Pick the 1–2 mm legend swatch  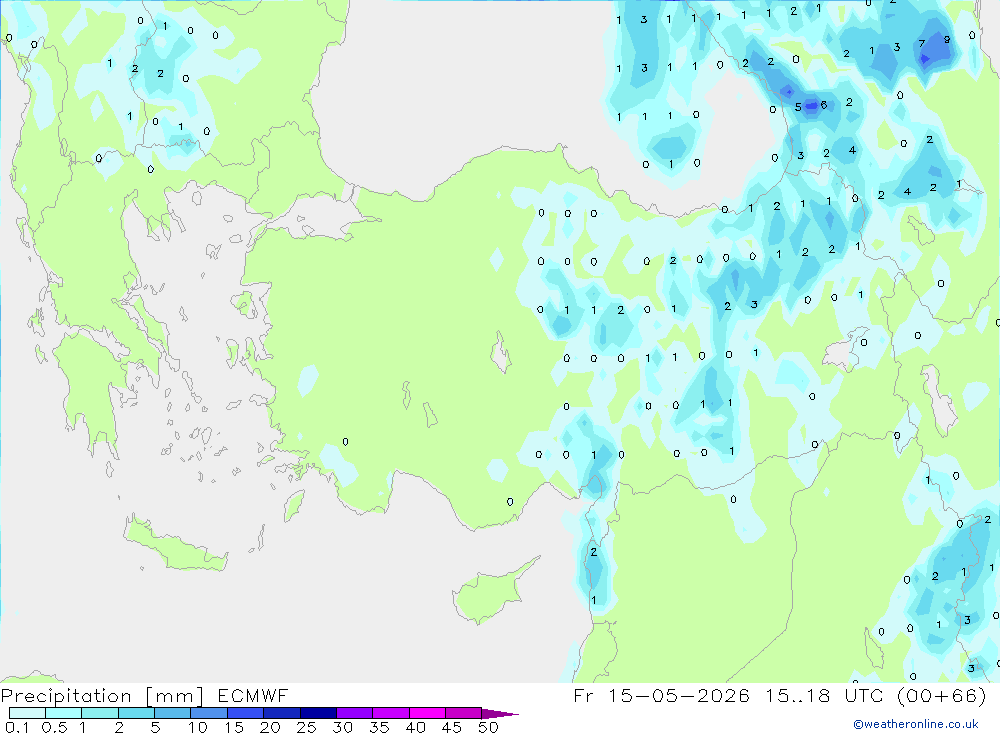click(x=100, y=713)
